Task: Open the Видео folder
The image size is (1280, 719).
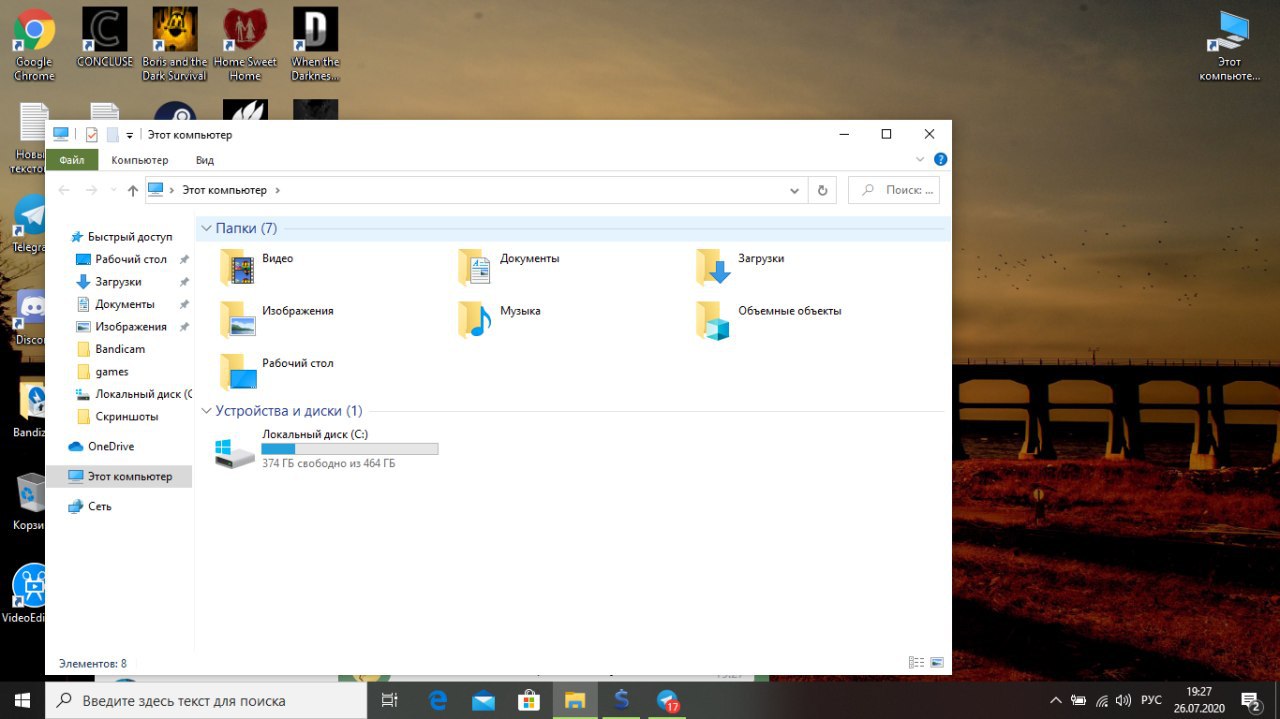Action: click(256, 266)
